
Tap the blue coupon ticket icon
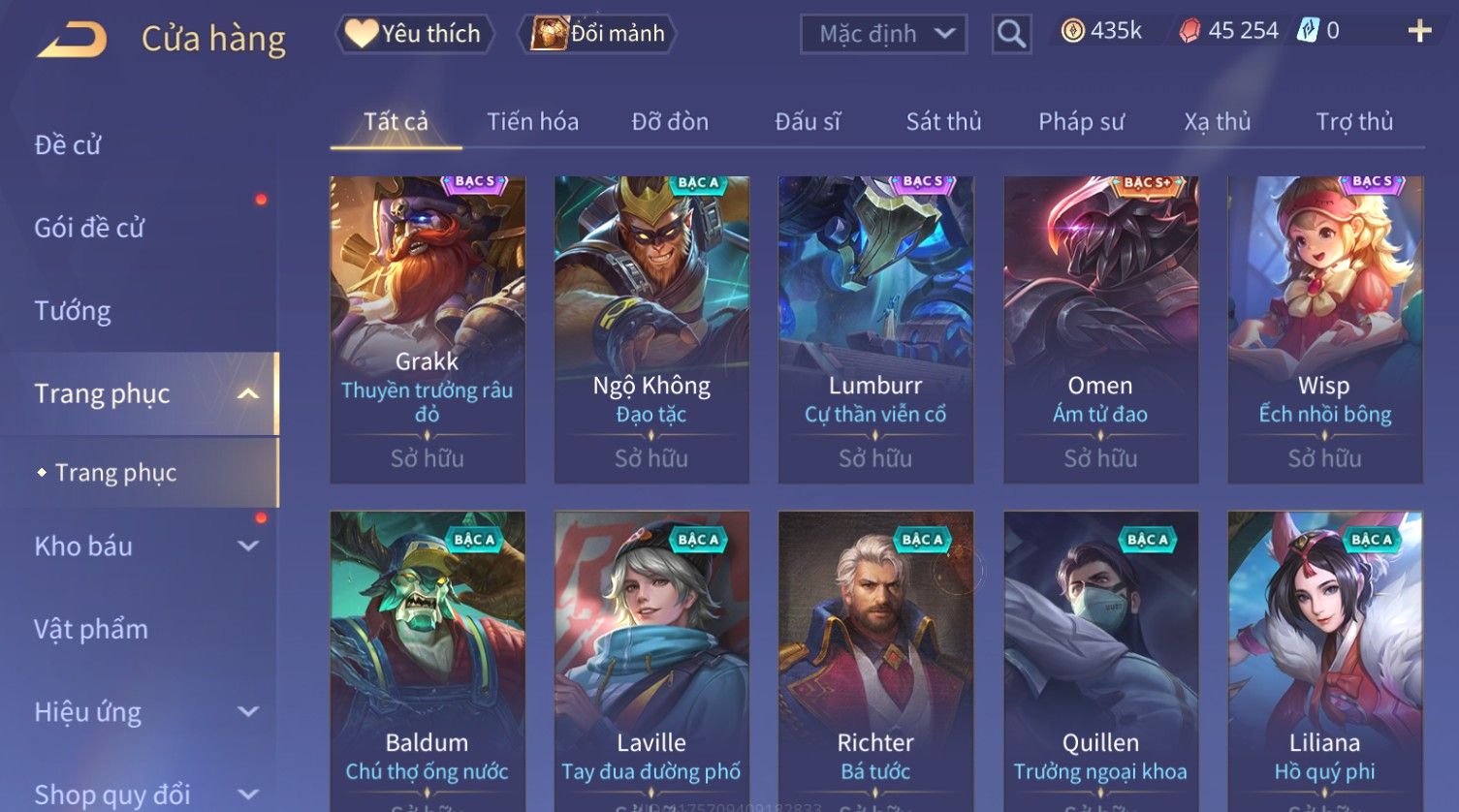1308,31
